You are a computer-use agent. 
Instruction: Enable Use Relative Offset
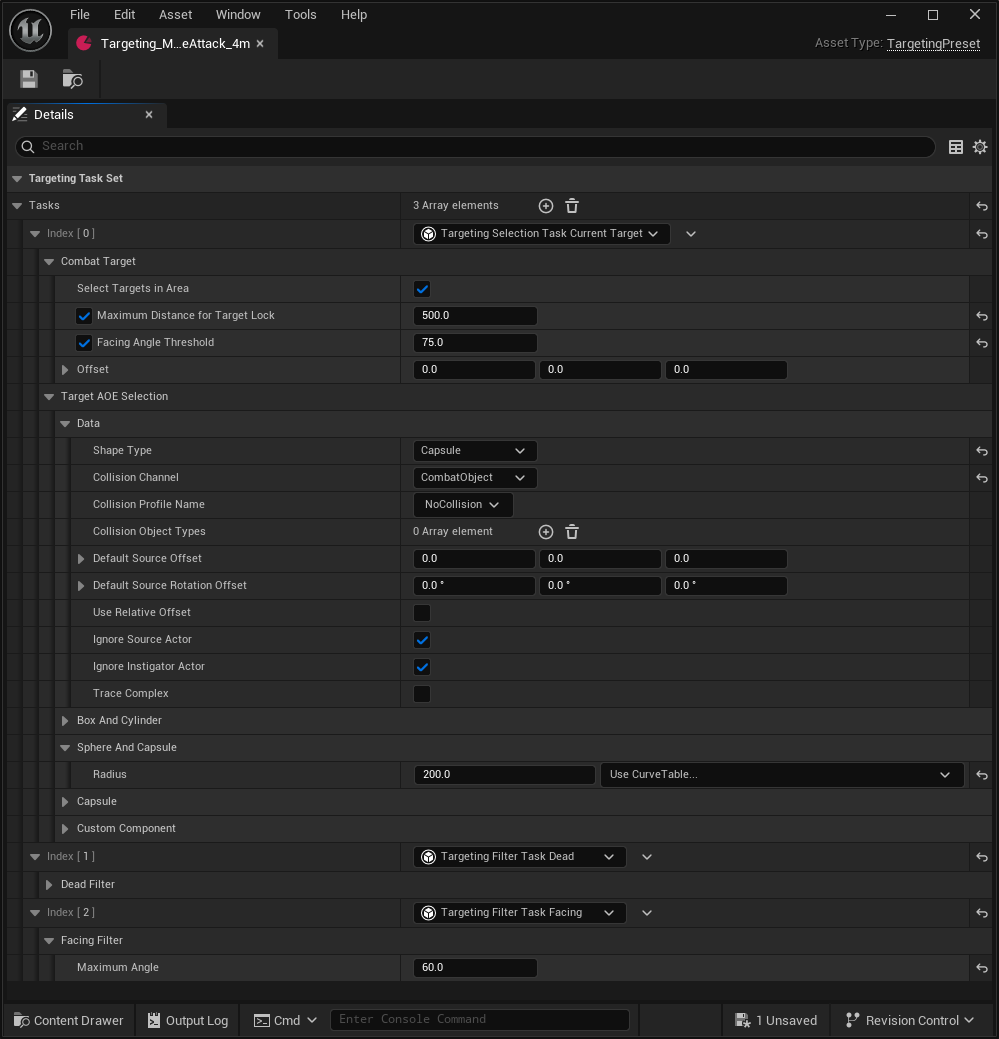[422, 613]
